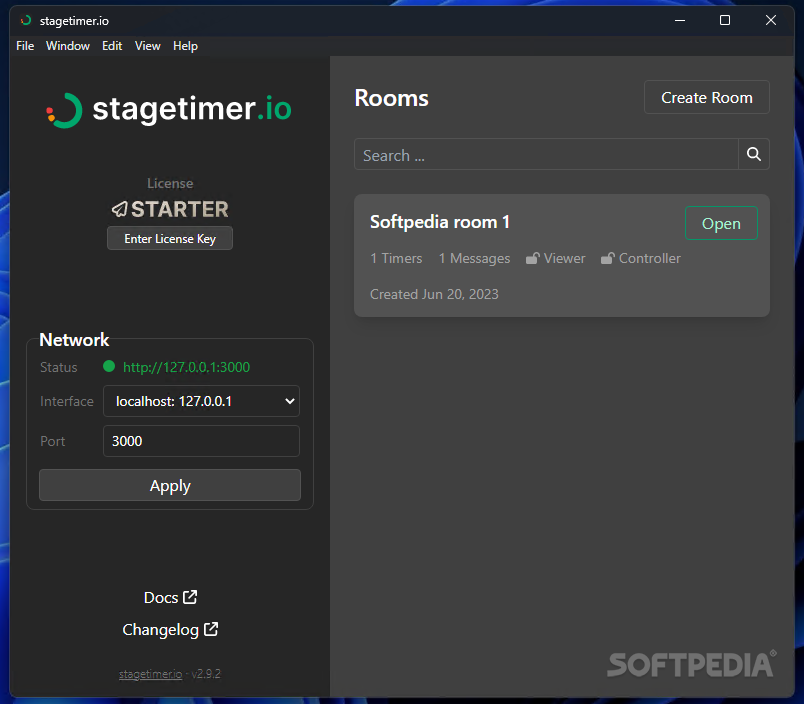Open the Changelog link
The width and height of the screenshot is (804, 704).
[x=170, y=630]
